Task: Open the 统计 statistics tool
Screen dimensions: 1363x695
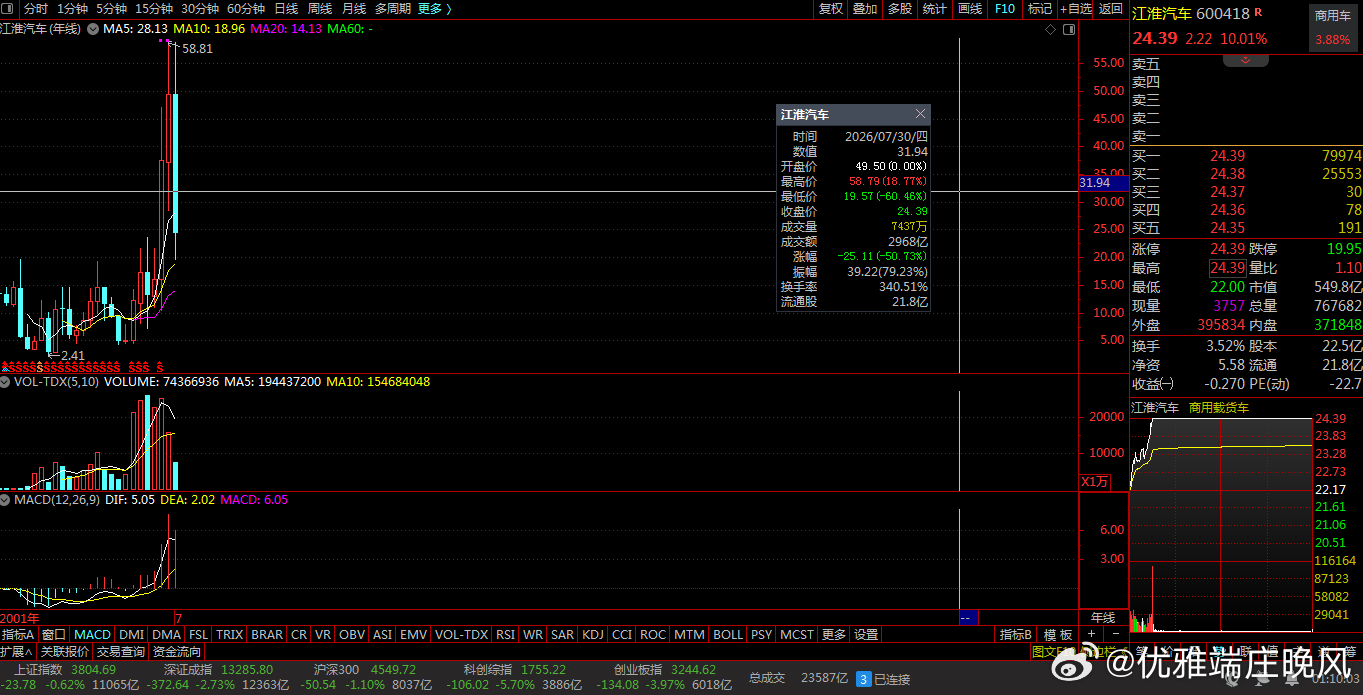Action: tap(935, 9)
